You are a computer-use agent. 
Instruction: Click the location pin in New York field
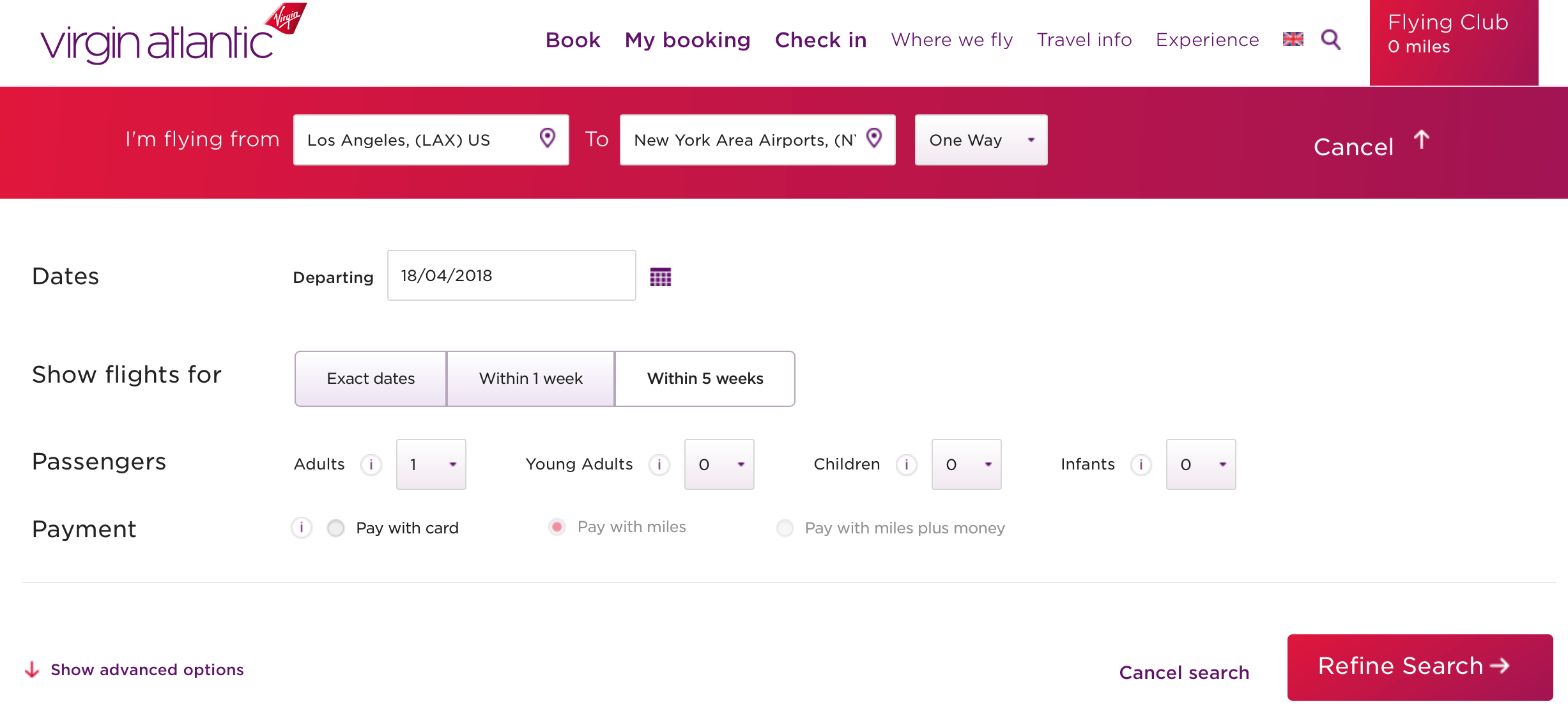coord(874,138)
